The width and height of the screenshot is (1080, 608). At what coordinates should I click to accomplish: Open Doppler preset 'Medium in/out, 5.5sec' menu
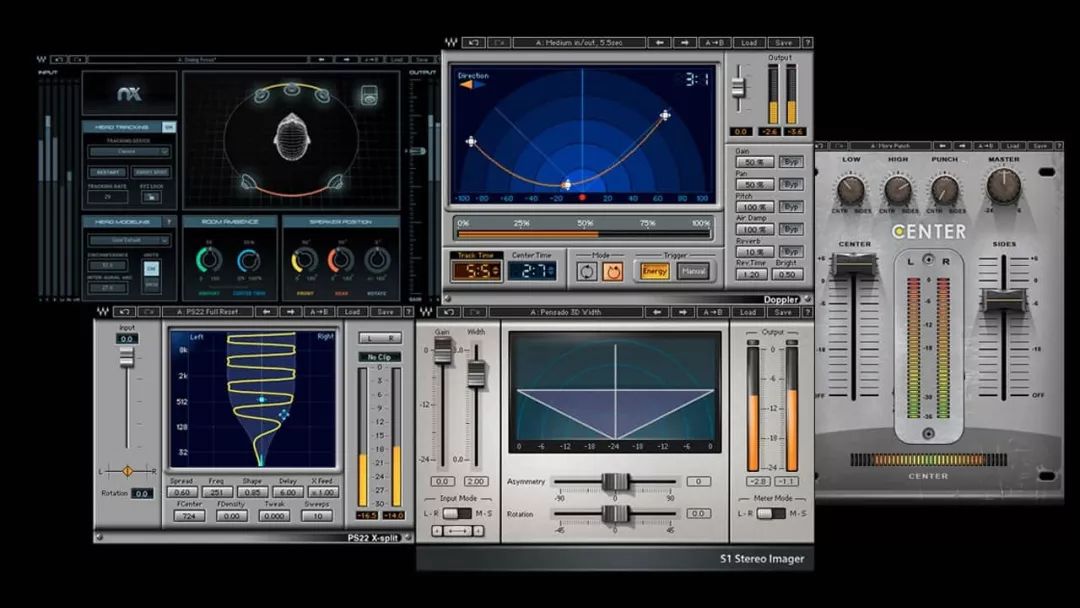coord(578,43)
